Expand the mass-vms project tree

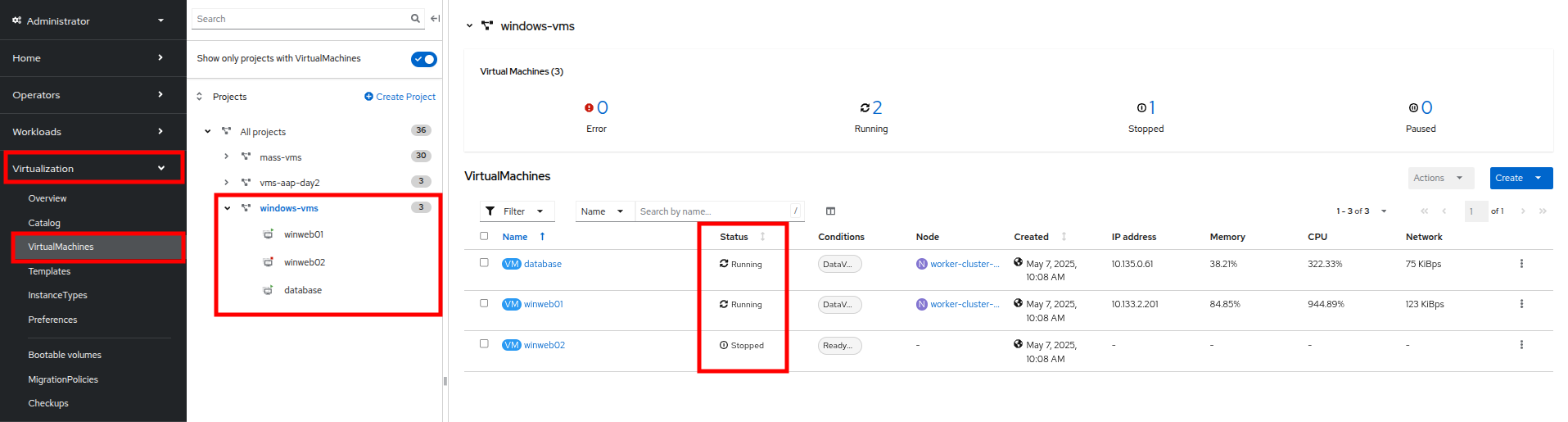coord(227,157)
